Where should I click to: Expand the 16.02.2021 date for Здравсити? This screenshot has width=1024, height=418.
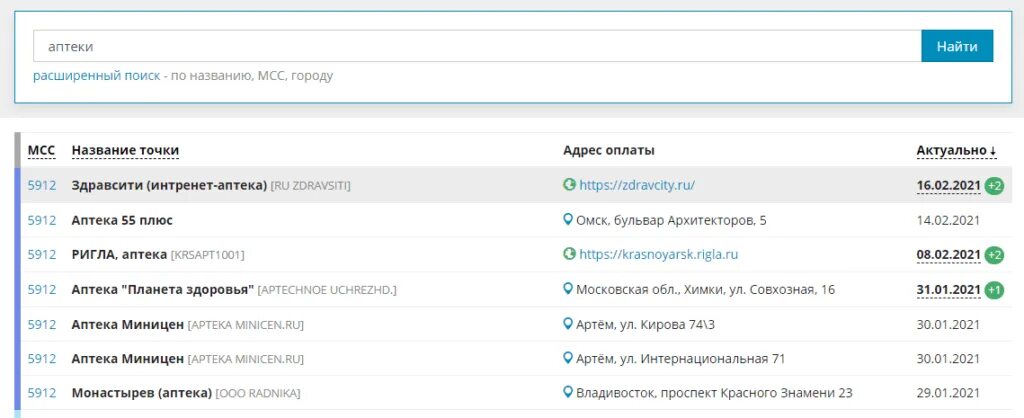pyautogui.click(x=948, y=185)
